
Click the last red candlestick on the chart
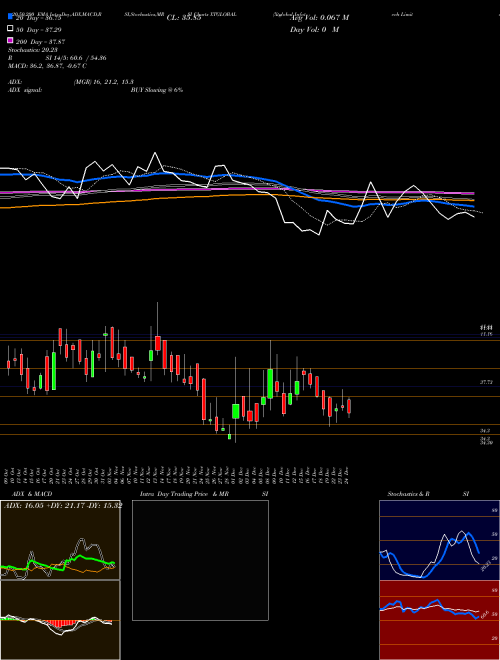(349, 407)
